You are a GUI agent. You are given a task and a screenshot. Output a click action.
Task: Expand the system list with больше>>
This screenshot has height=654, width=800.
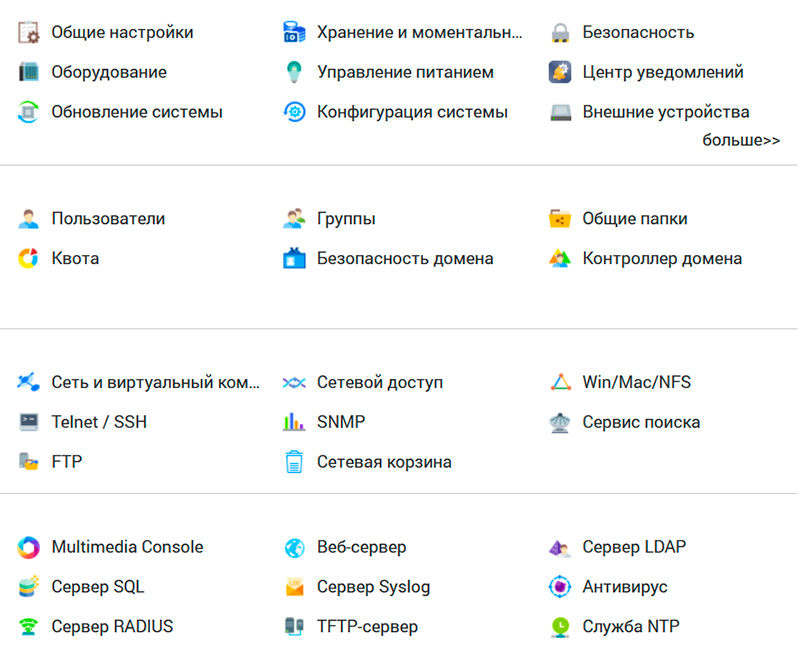click(x=740, y=140)
